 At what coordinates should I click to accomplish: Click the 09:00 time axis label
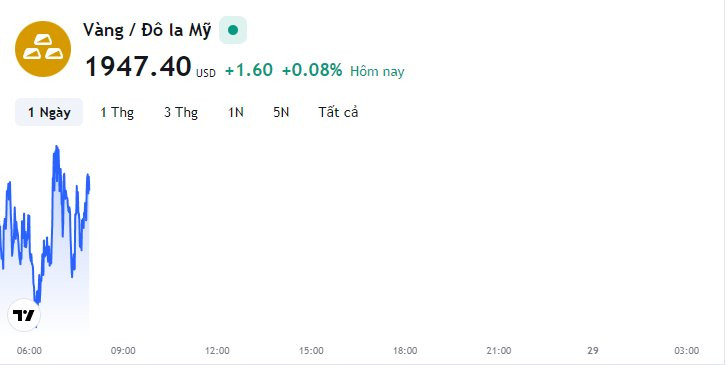[123, 351]
